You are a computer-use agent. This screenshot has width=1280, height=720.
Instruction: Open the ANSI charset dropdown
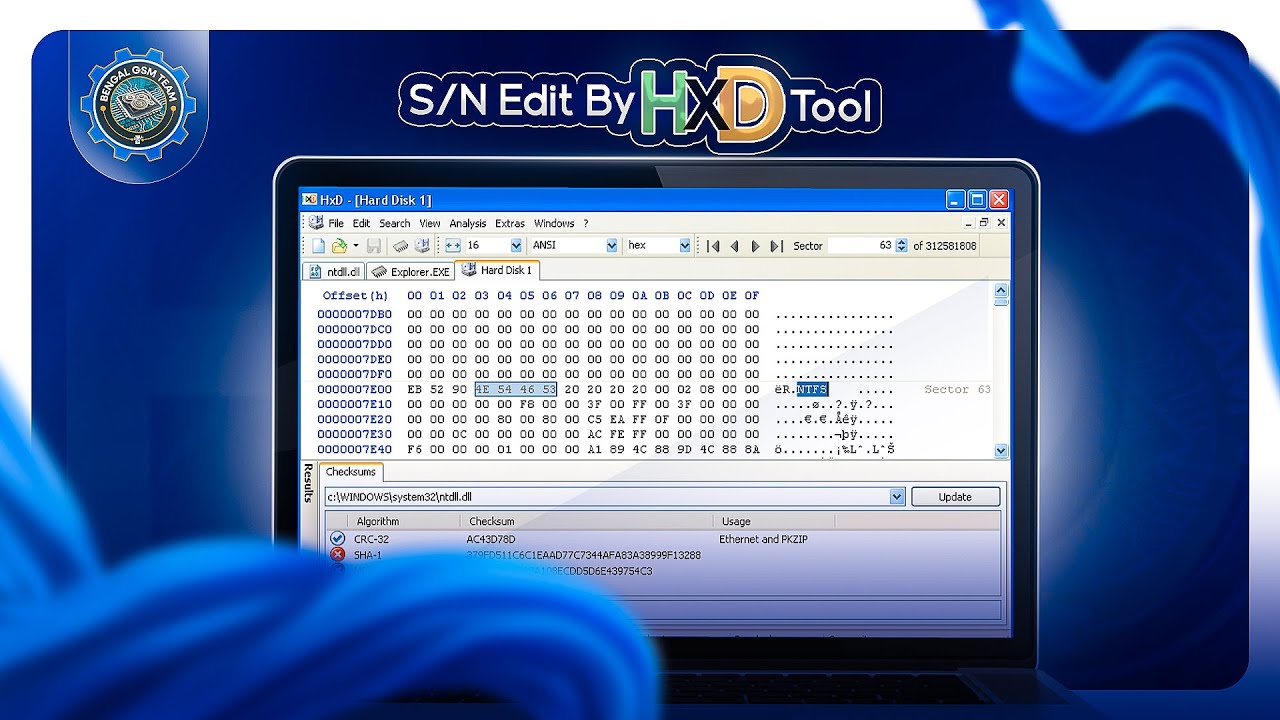point(611,245)
